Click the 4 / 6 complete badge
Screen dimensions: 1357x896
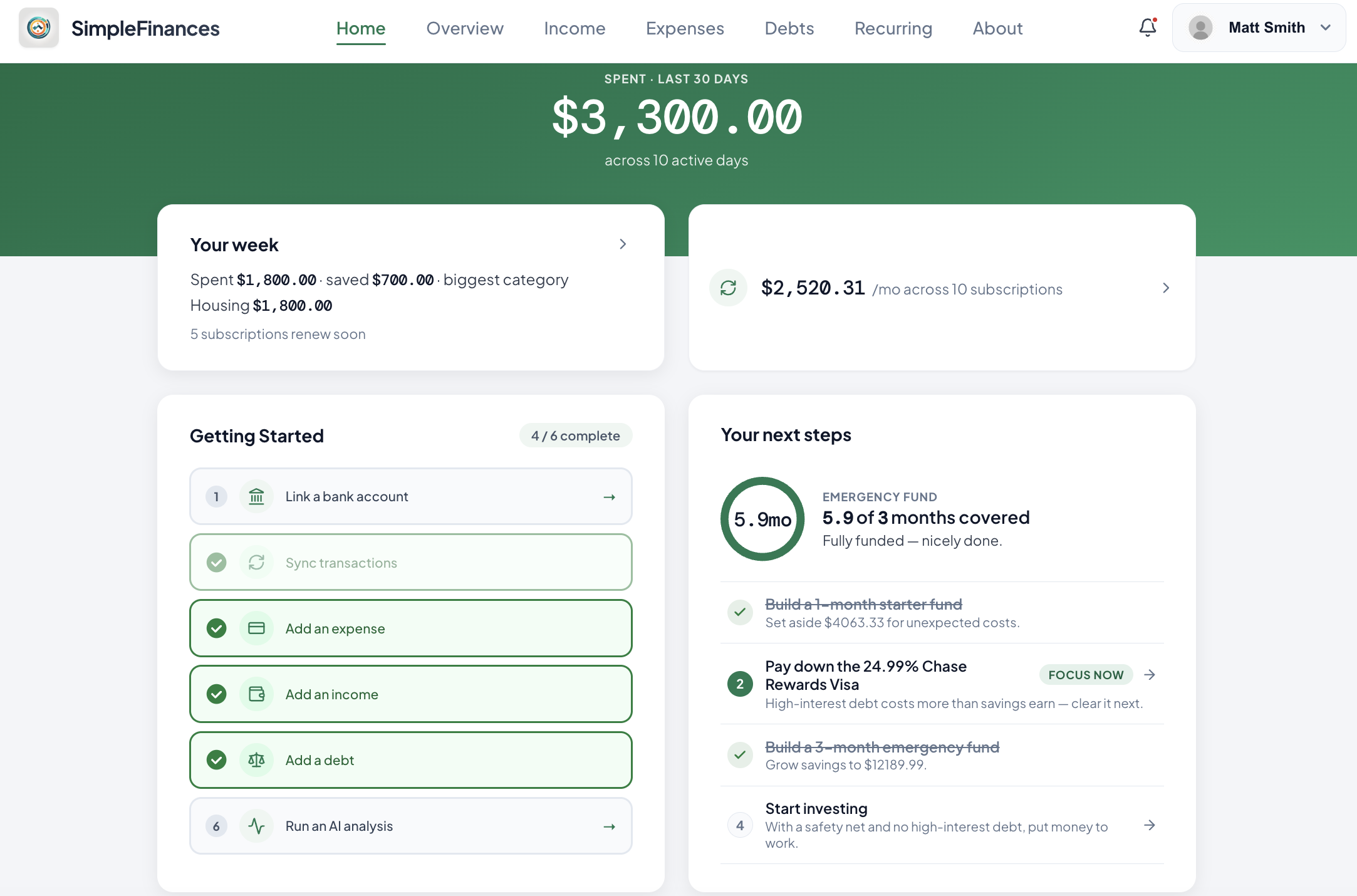pos(576,435)
